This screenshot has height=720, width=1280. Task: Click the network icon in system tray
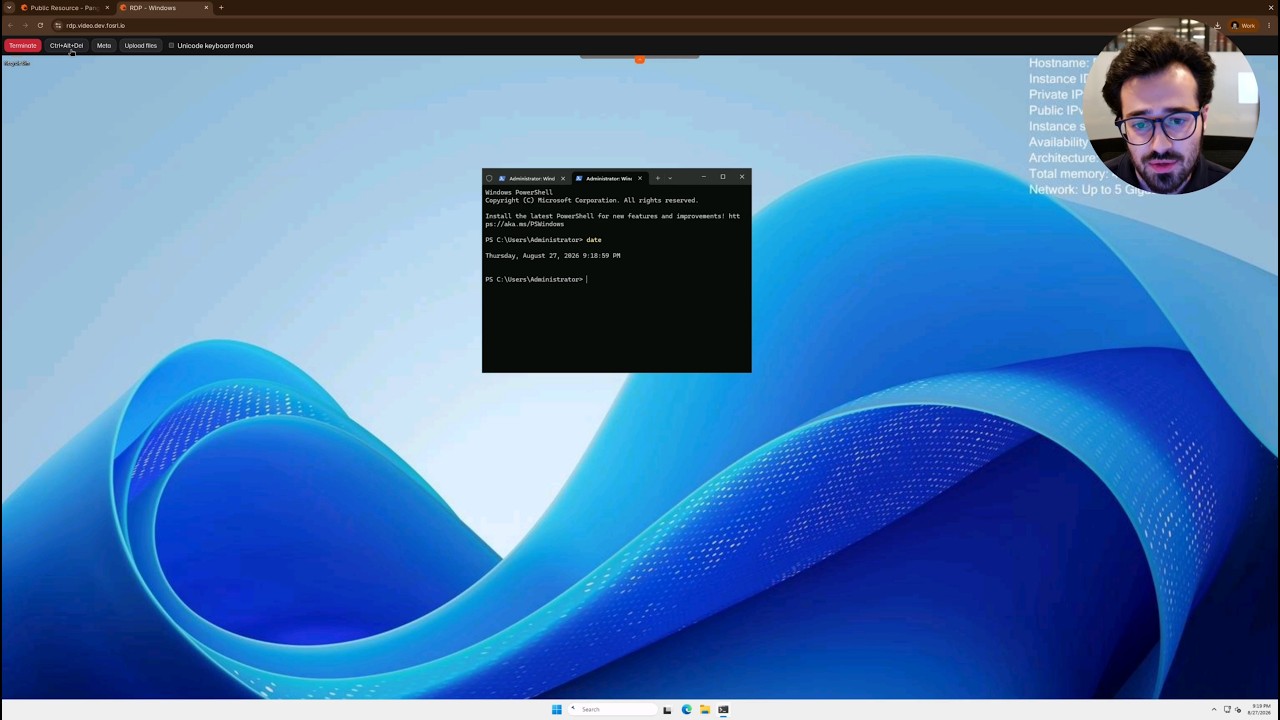point(1227,709)
